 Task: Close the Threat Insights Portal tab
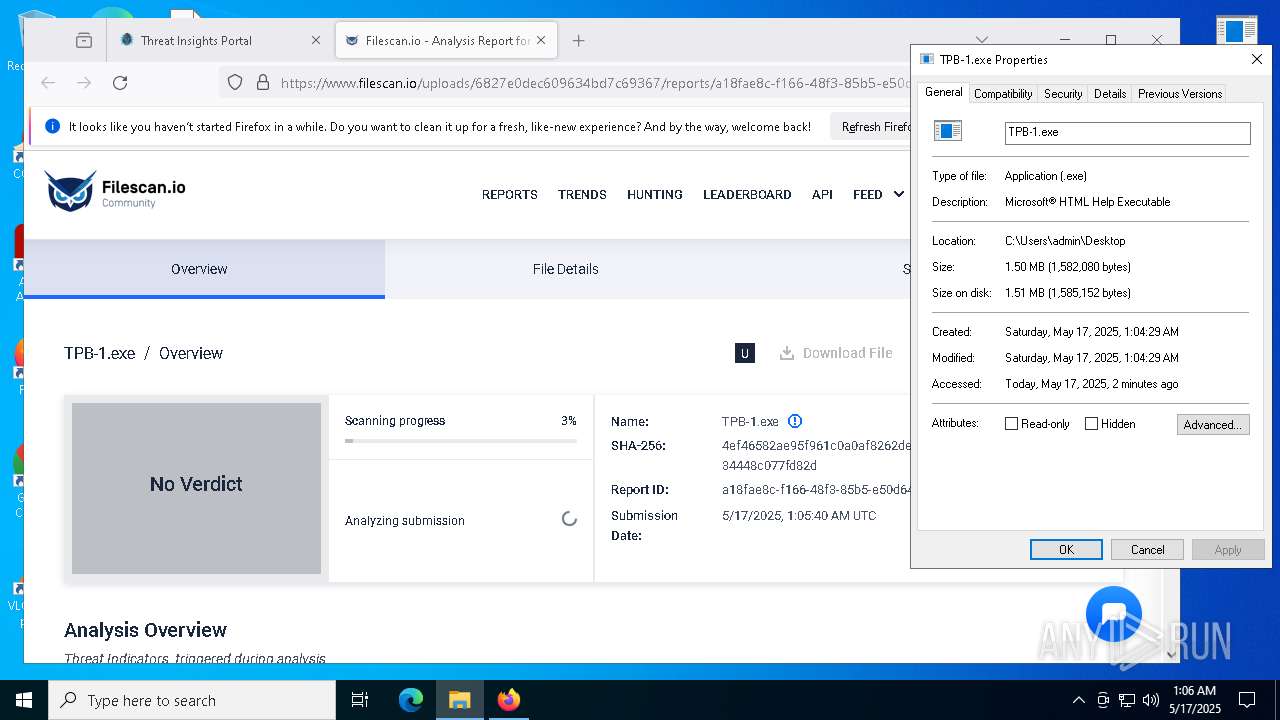click(x=316, y=41)
